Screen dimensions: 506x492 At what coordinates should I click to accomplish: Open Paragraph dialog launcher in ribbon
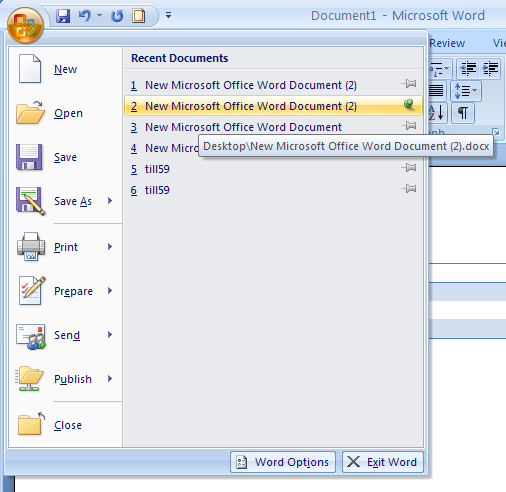pyautogui.click(x=496, y=132)
